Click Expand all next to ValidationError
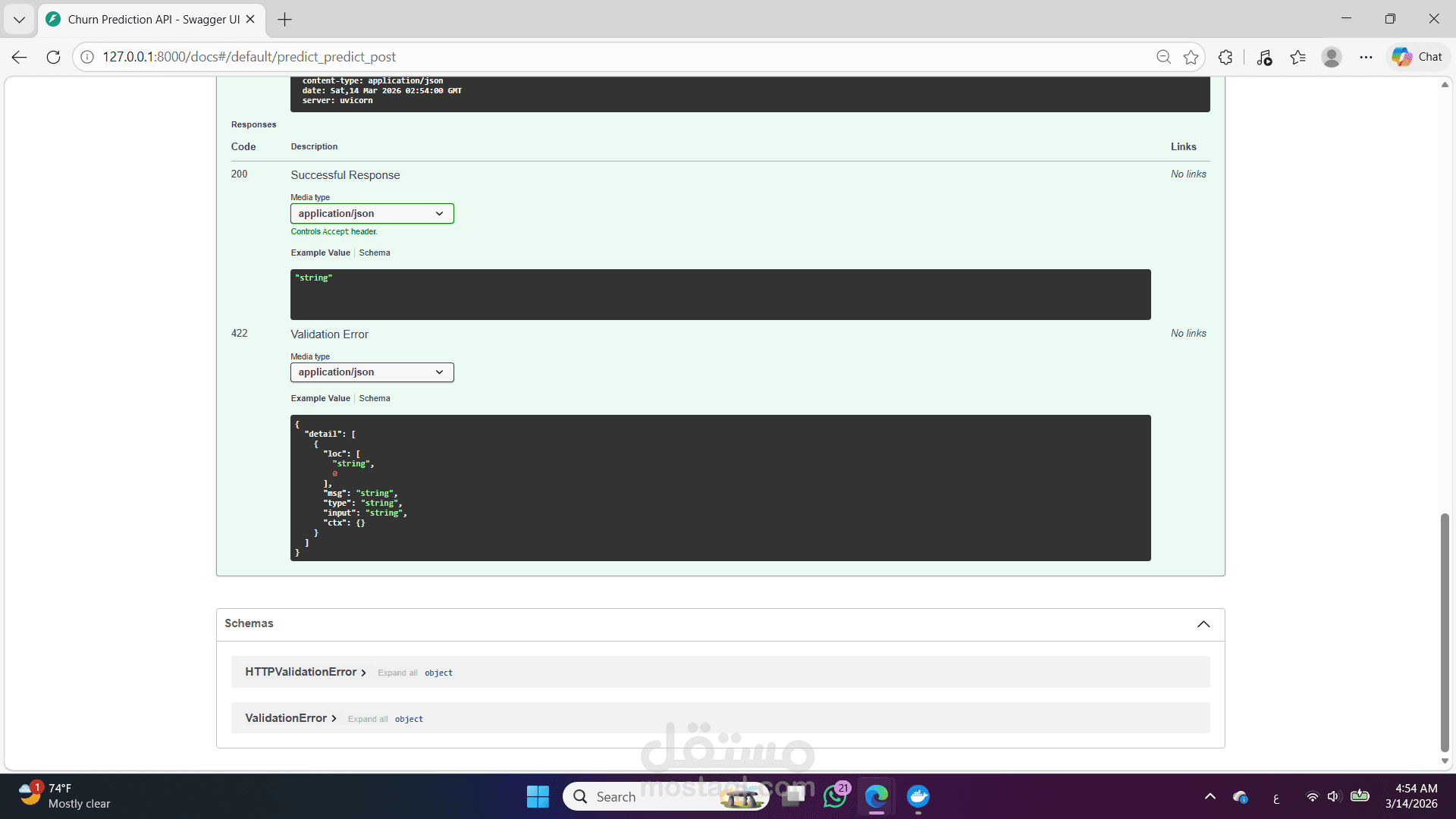Image resolution: width=1456 pixels, height=819 pixels. [368, 720]
